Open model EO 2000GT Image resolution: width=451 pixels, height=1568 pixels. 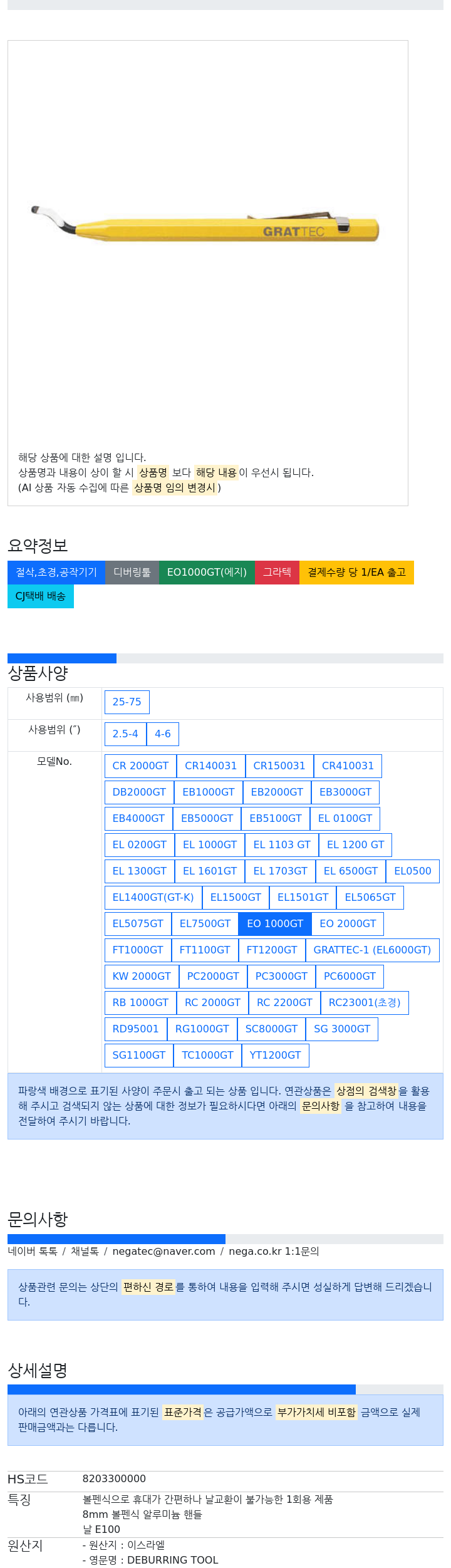point(348,924)
